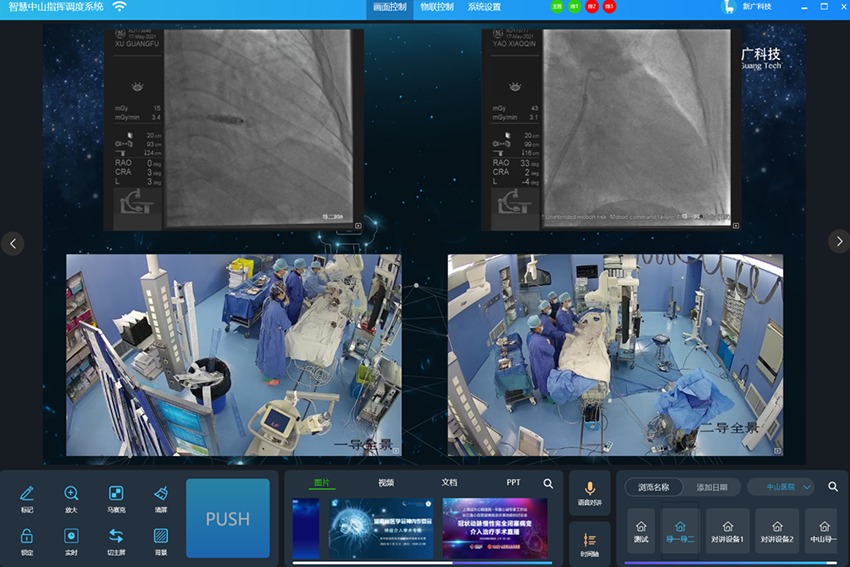Expand the 中山医院 hospital dropdown
Image resolution: width=850 pixels, height=567 pixels.
[x=780, y=487]
